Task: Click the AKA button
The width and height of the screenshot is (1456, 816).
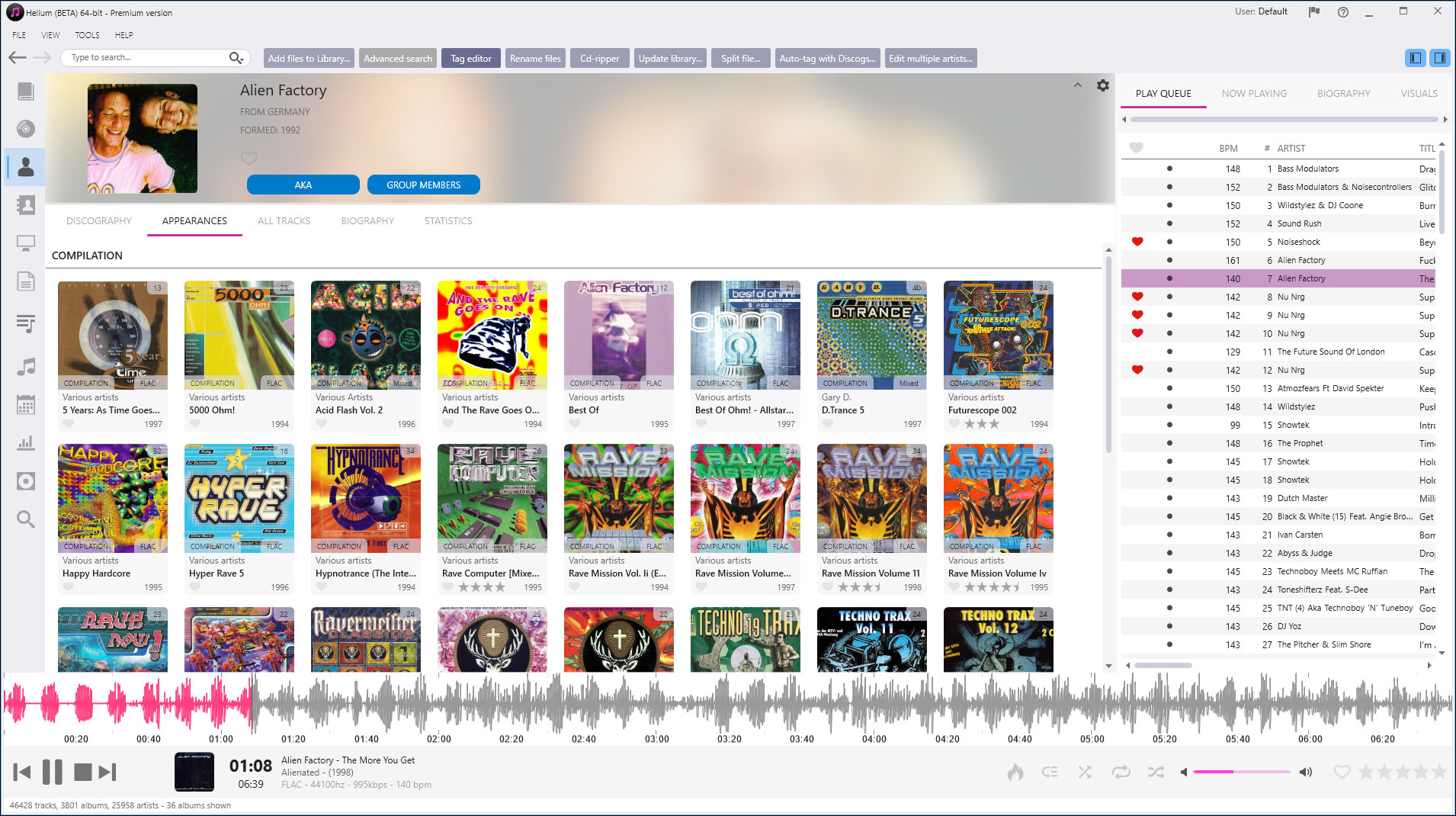Action: [x=303, y=185]
